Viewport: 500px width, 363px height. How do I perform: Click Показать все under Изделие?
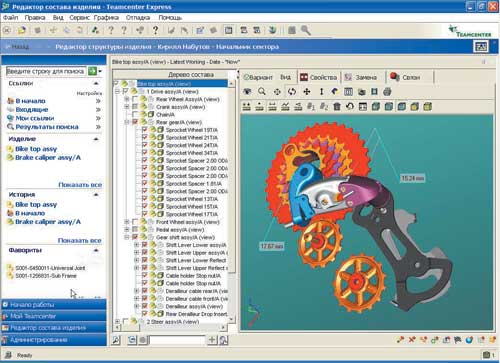[x=80, y=185]
